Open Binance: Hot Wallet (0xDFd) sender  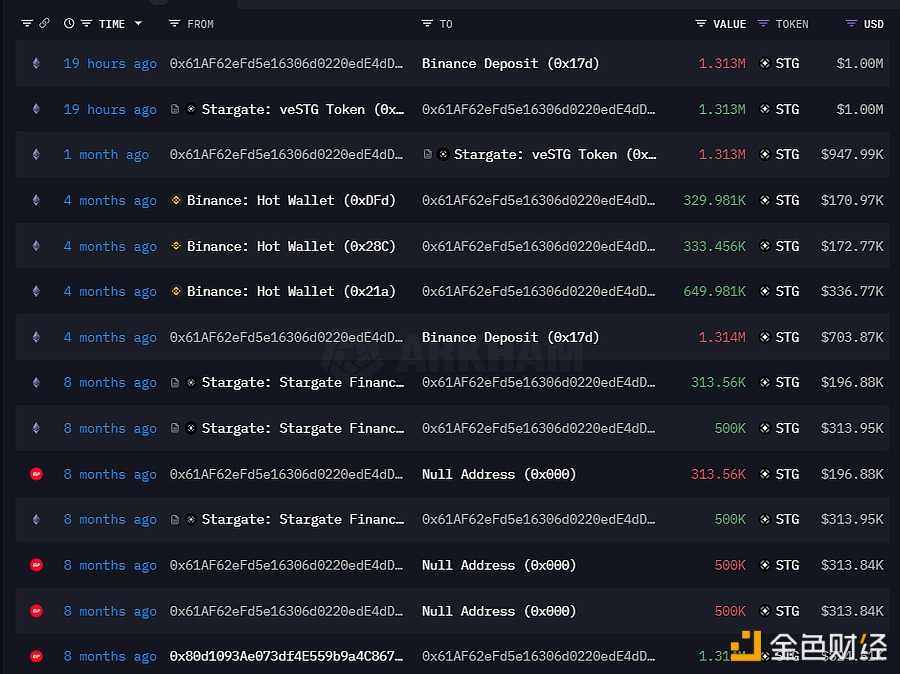(291, 200)
